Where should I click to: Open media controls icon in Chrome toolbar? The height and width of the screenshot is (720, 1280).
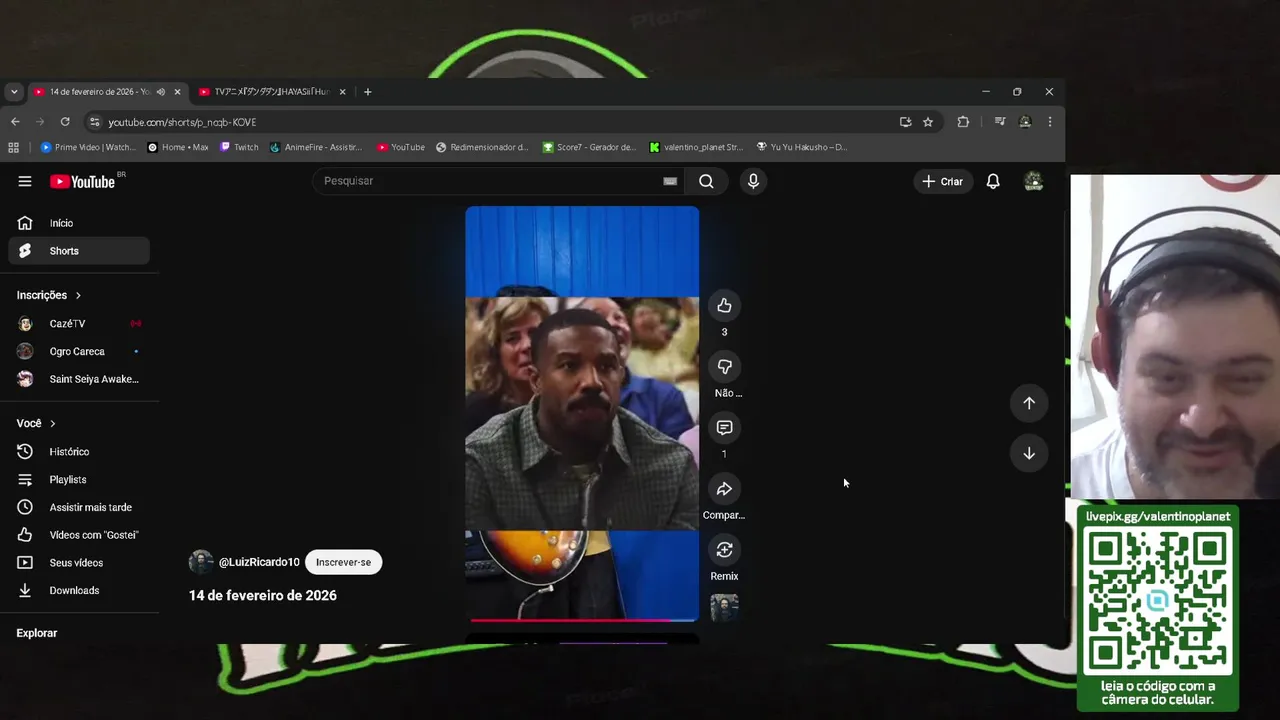point(999,122)
